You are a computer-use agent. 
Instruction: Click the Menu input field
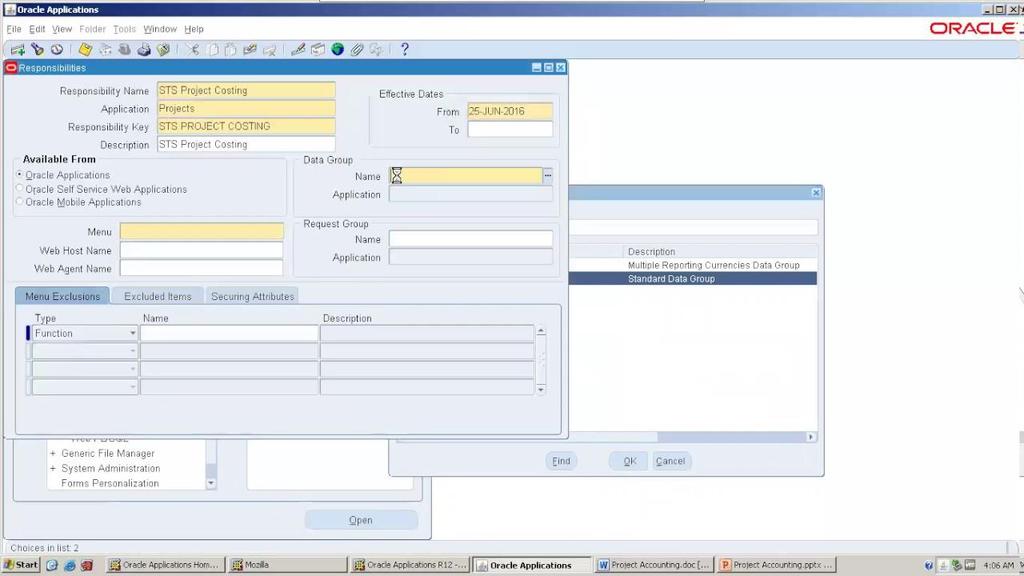[202, 231]
